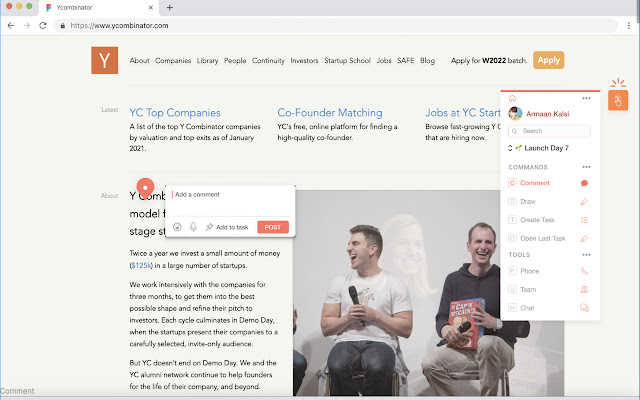Select the Comment command
Image resolution: width=640 pixels, height=400 pixels.
(x=535, y=183)
